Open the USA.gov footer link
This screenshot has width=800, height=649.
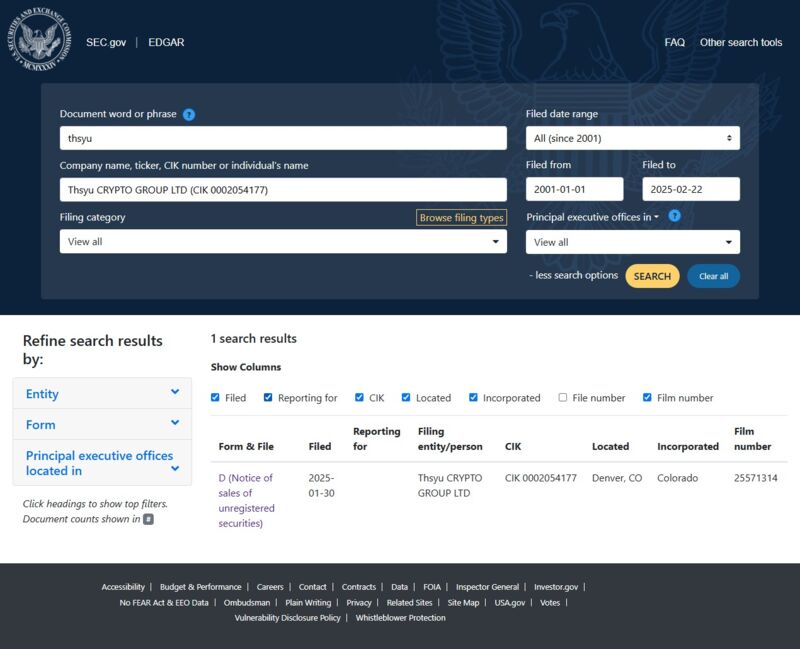coord(510,603)
